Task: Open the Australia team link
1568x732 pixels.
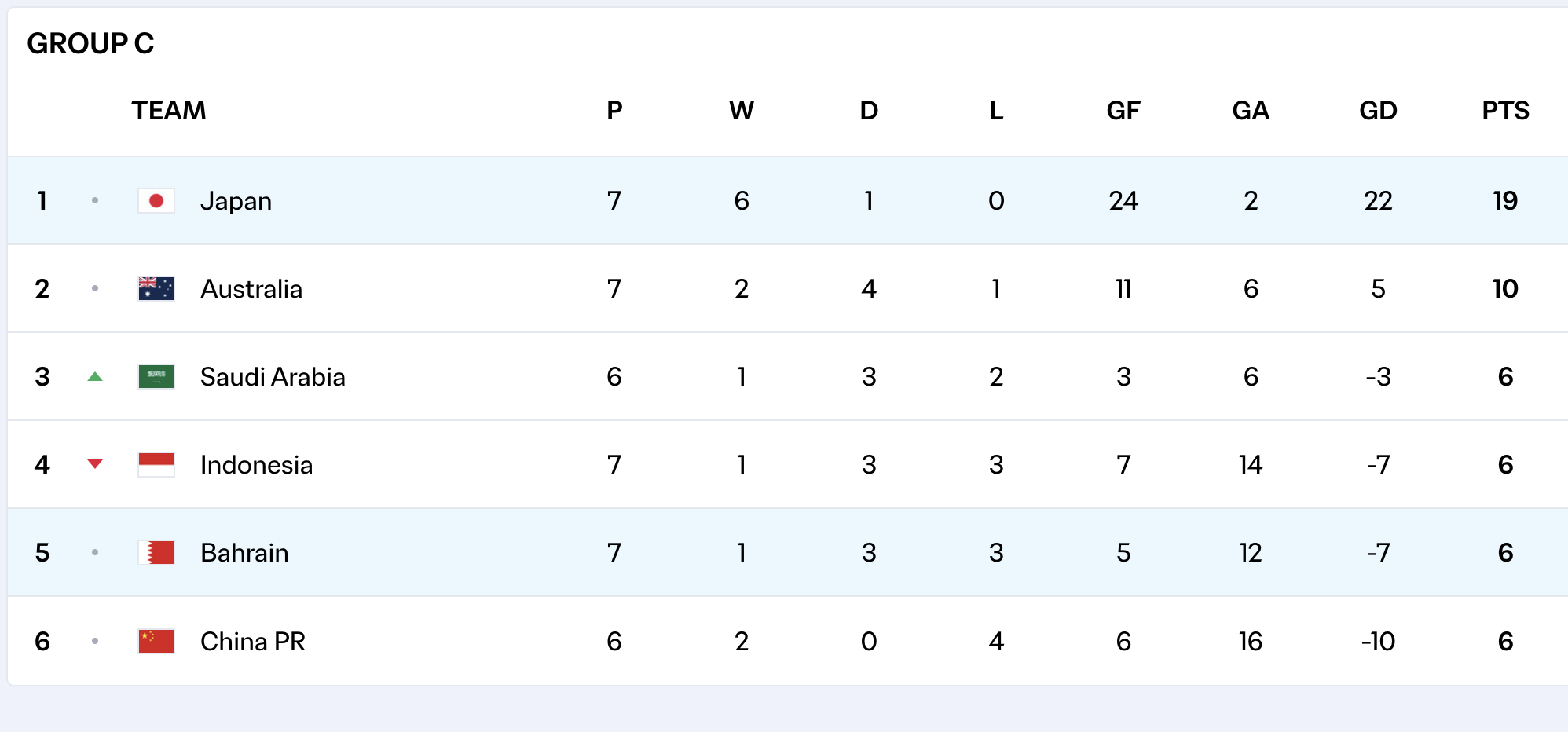Action: (x=251, y=289)
